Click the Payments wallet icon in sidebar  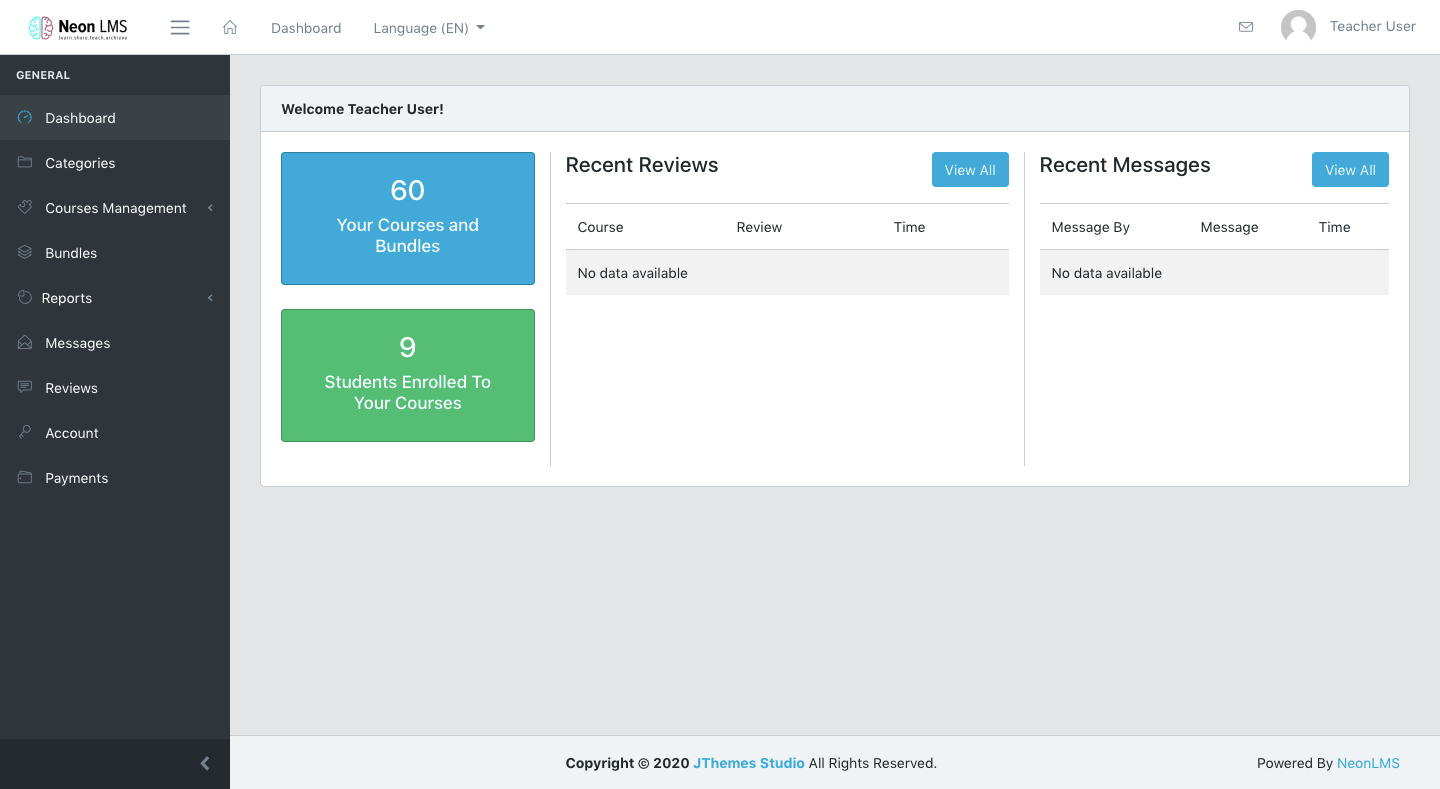25,478
